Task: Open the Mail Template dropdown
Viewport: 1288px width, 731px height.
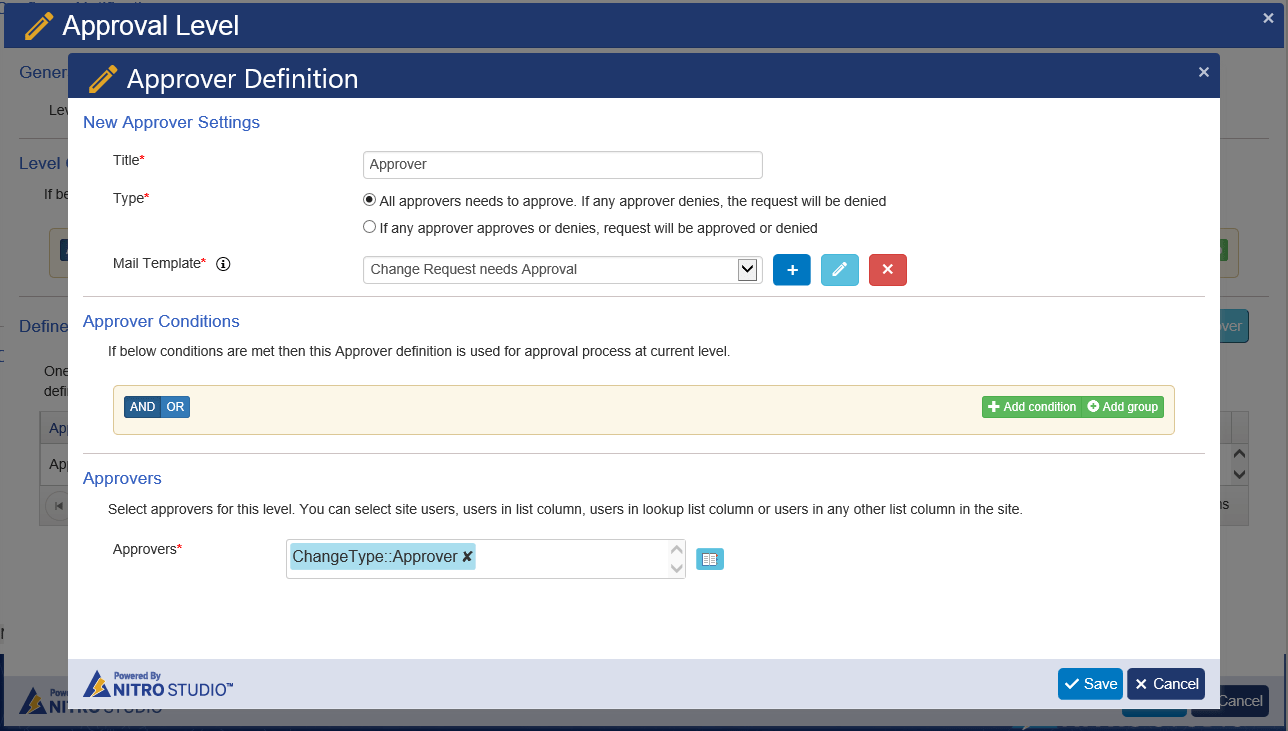Action: [746, 269]
